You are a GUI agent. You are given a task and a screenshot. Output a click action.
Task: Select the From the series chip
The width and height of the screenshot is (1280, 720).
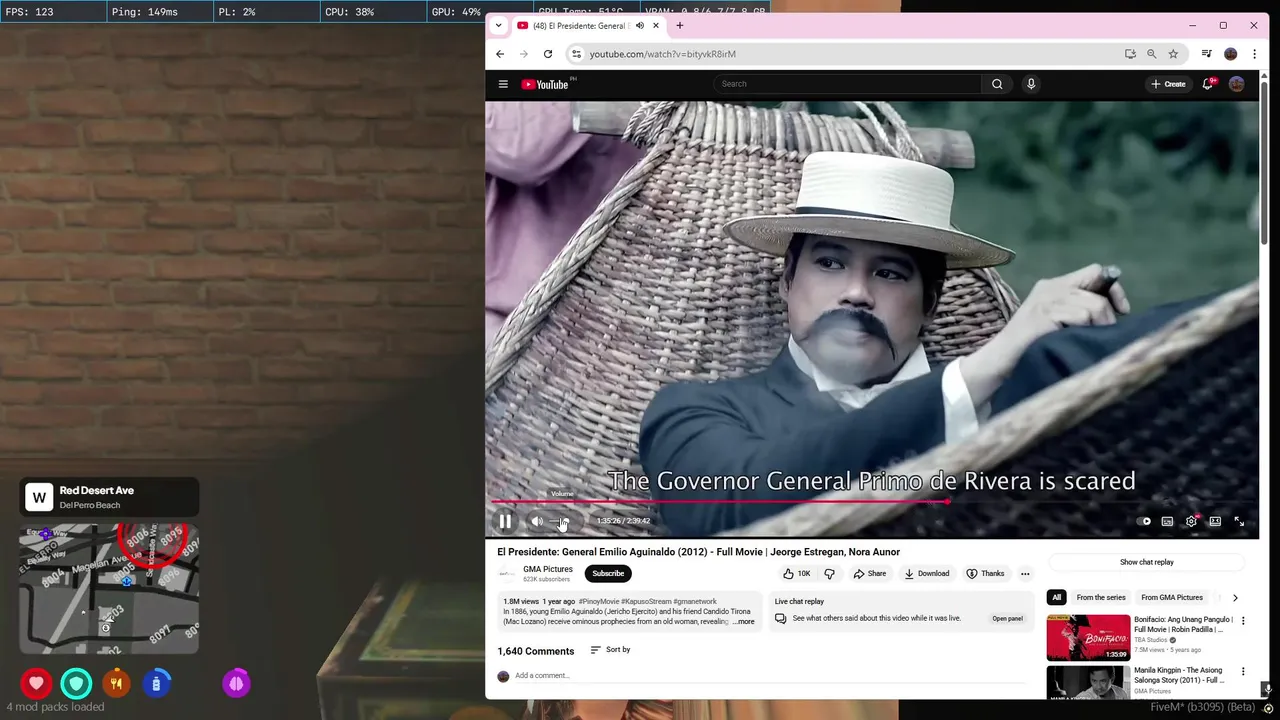pos(1101,597)
